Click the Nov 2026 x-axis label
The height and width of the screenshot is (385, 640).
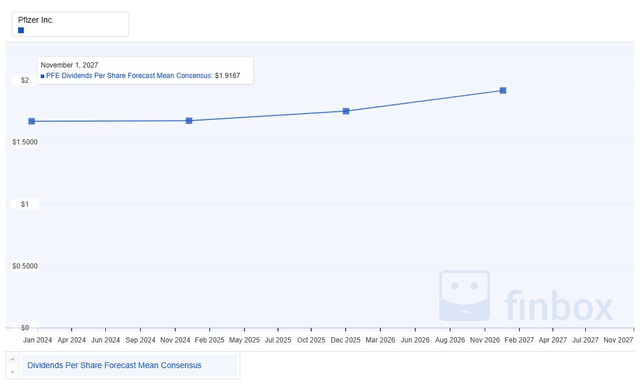pyautogui.click(x=485, y=340)
